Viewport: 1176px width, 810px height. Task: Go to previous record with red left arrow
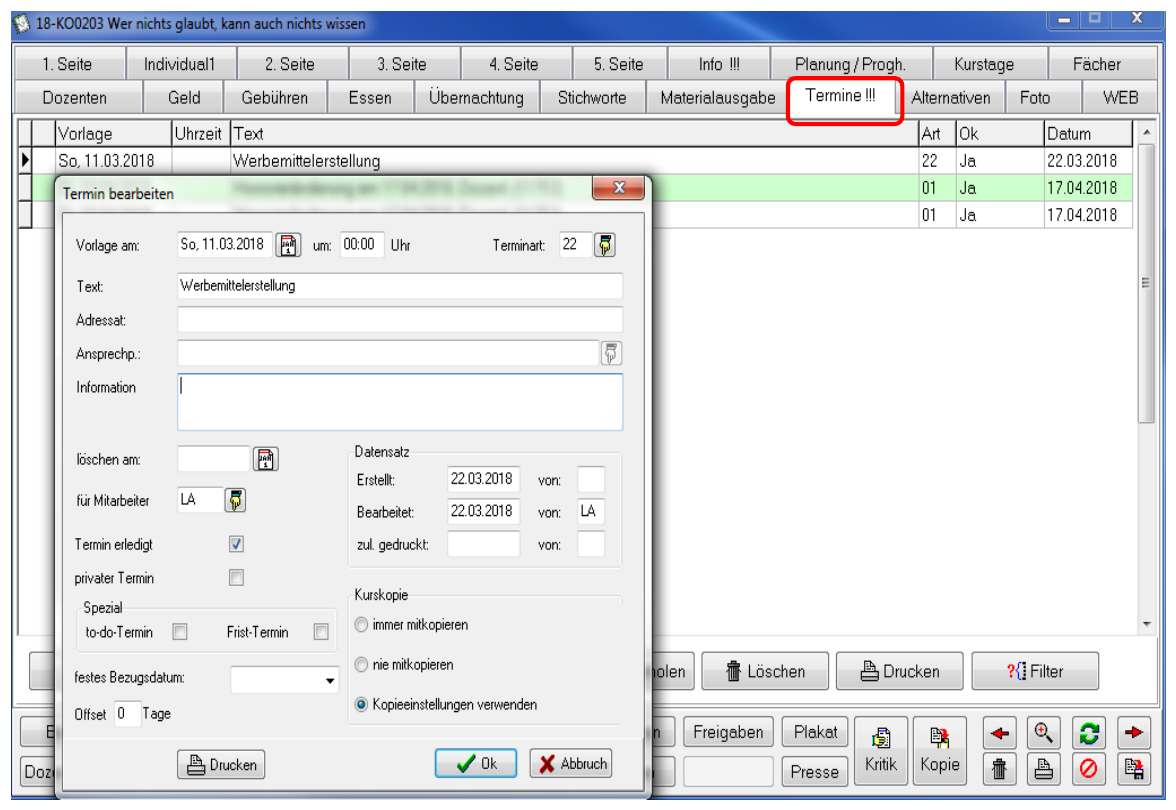coord(999,733)
